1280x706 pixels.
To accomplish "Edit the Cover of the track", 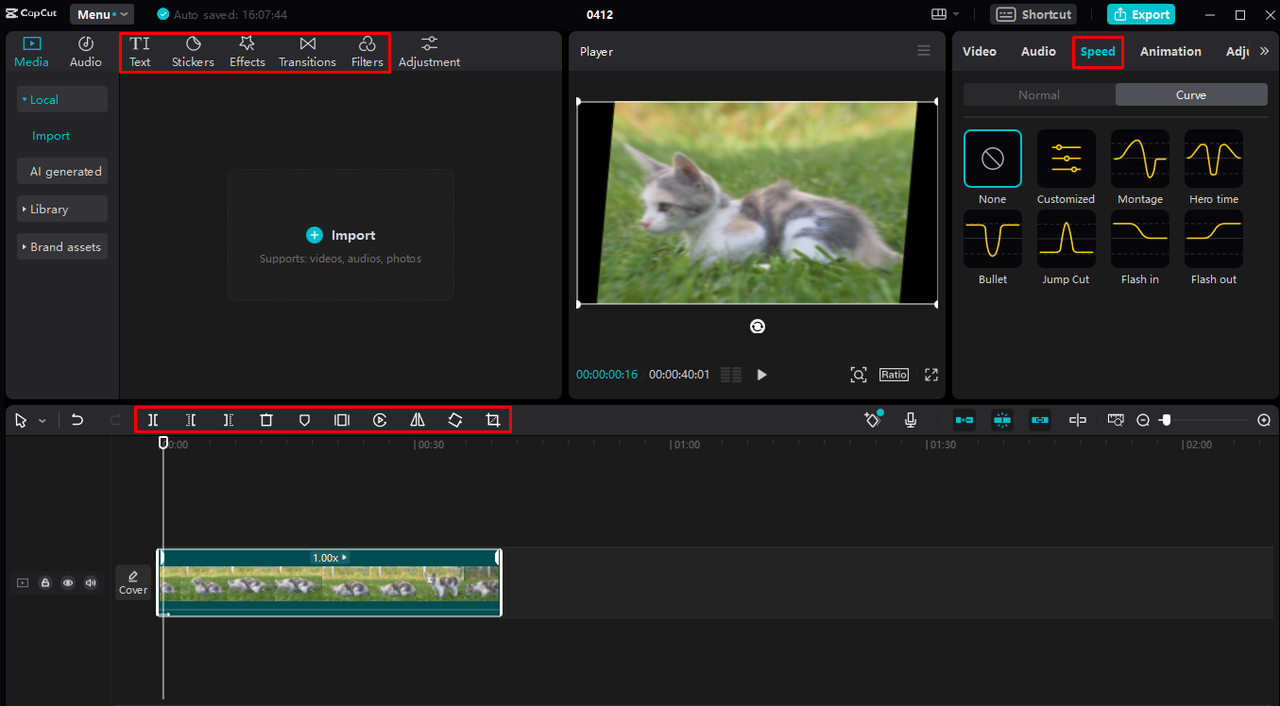I will click(x=133, y=582).
